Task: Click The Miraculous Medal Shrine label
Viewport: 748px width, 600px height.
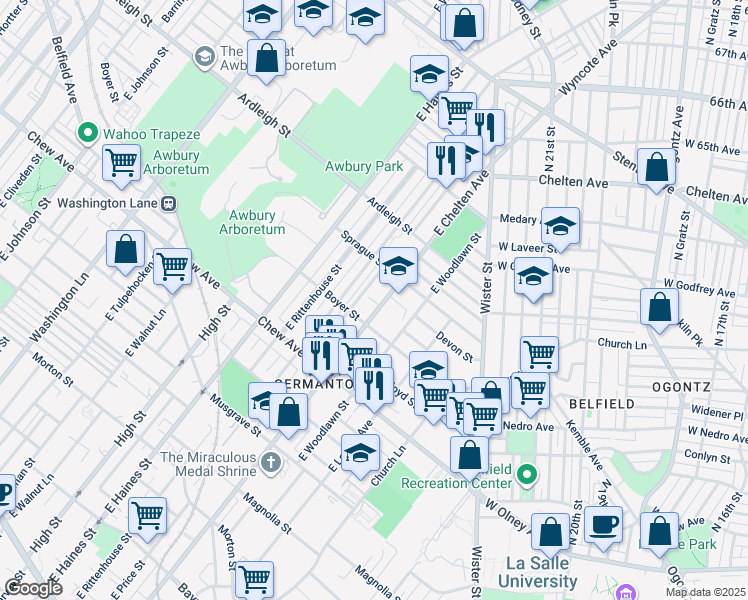Action: [x=208, y=464]
